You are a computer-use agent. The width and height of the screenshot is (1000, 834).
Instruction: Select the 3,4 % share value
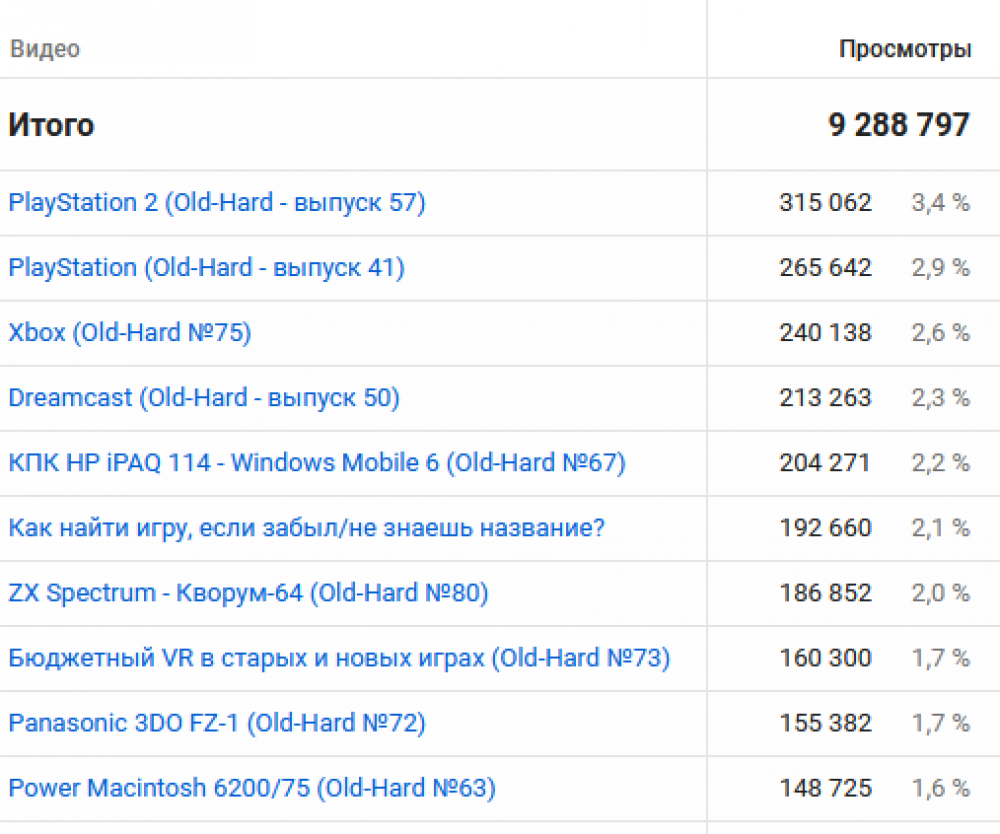[940, 203]
